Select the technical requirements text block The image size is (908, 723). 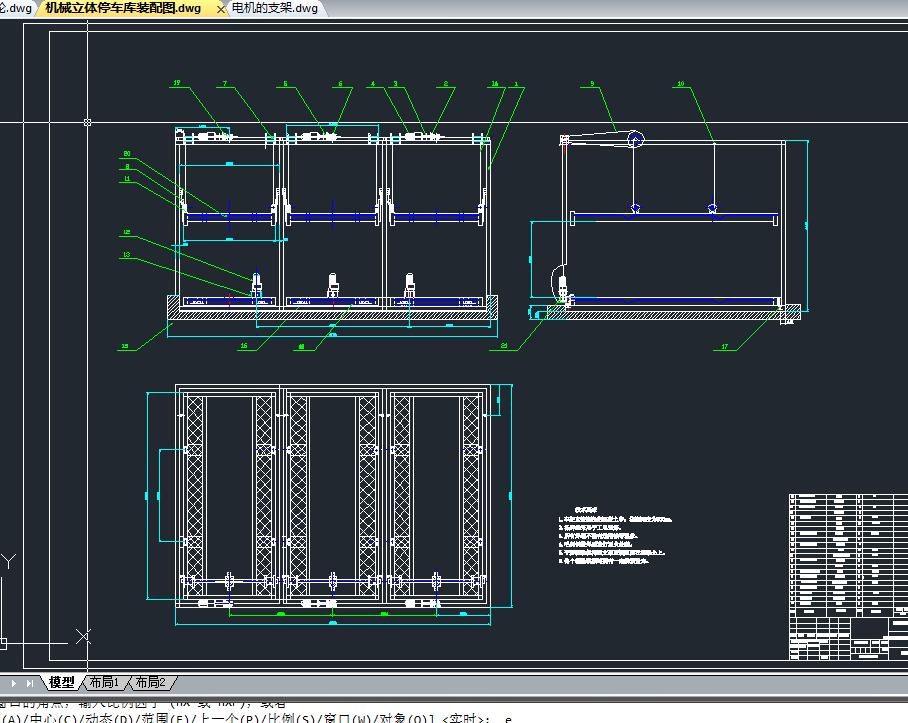[614, 535]
